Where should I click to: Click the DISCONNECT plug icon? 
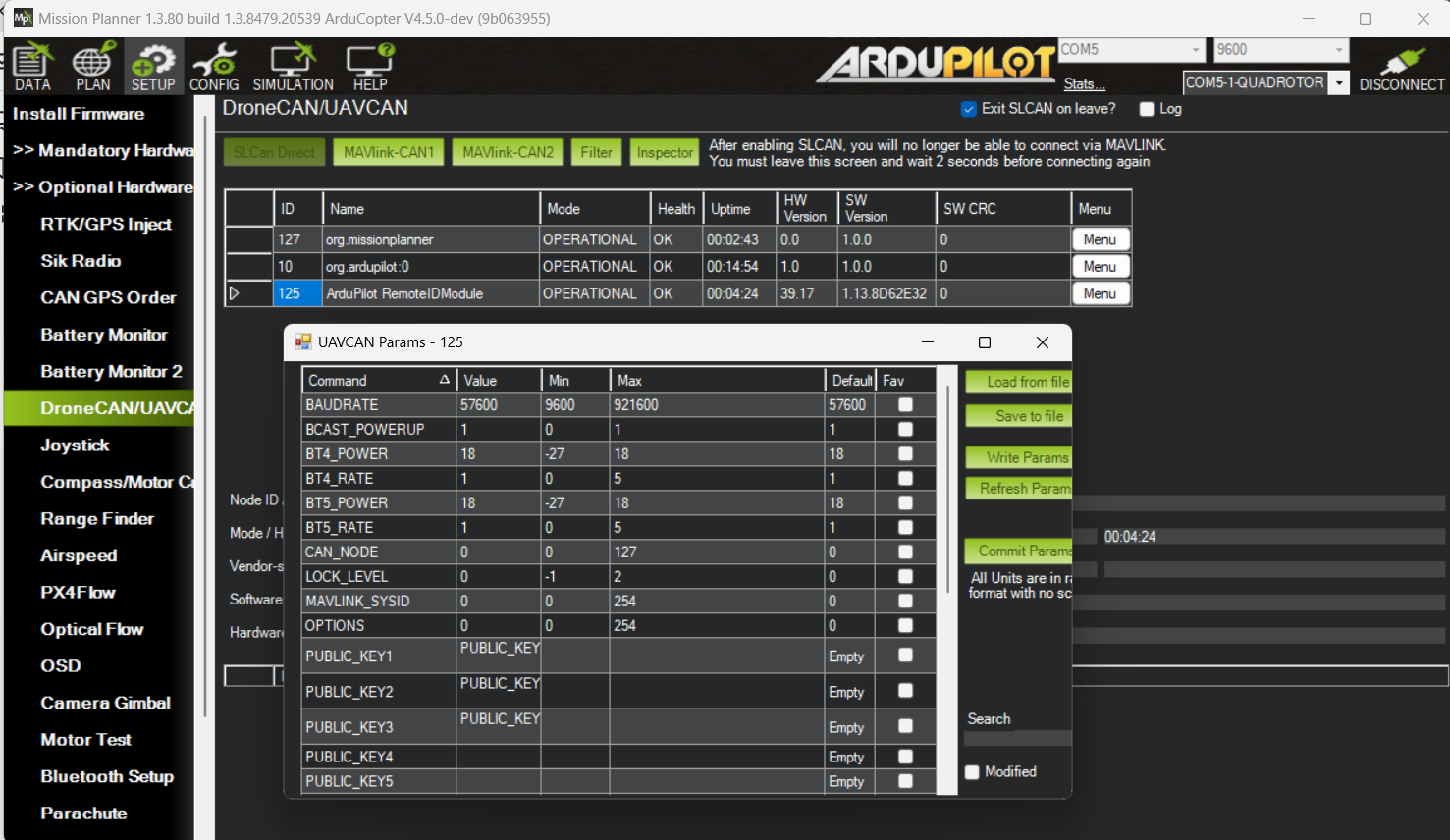coord(1402,67)
